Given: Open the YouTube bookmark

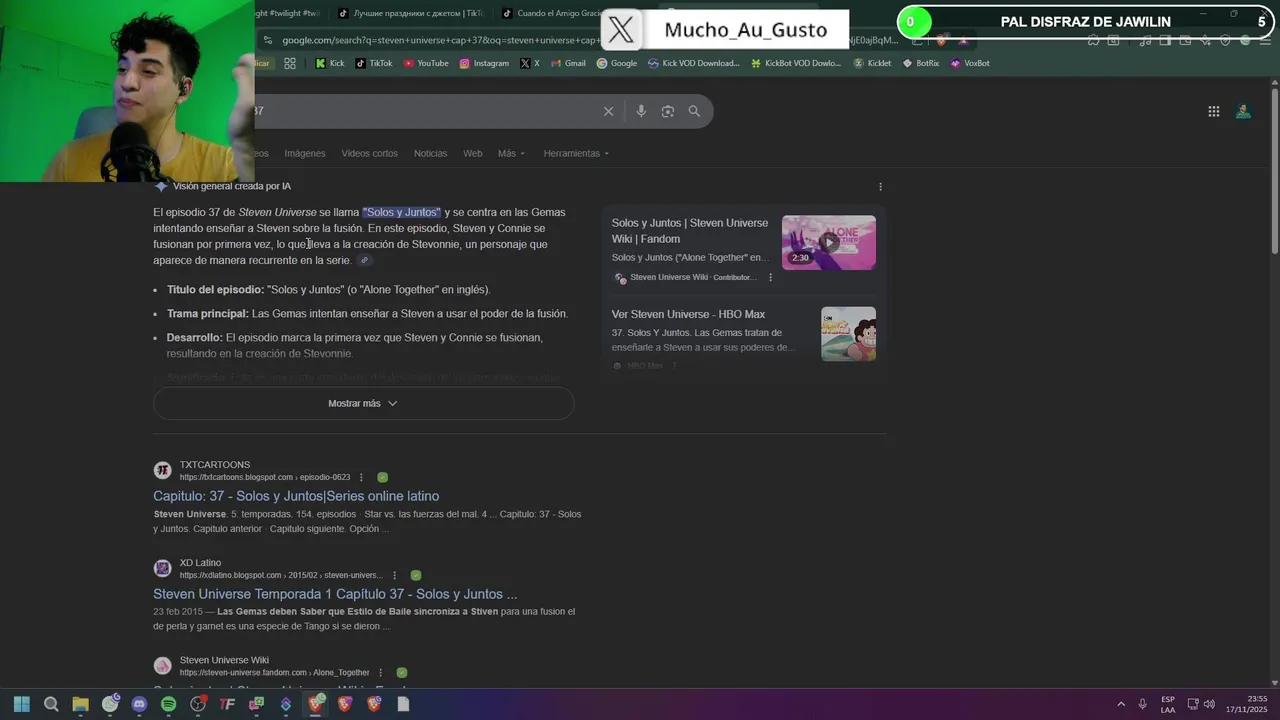Looking at the screenshot, I should (426, 63).
